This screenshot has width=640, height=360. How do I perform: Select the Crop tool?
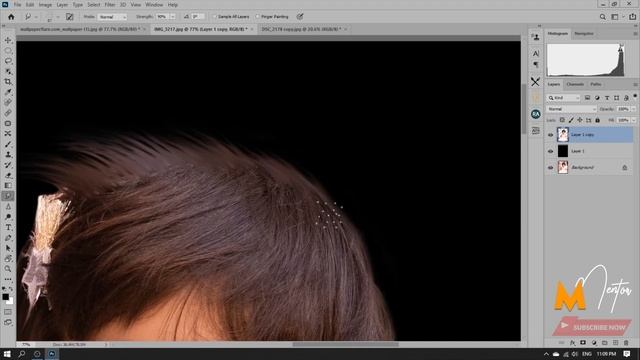click(8, 82)
